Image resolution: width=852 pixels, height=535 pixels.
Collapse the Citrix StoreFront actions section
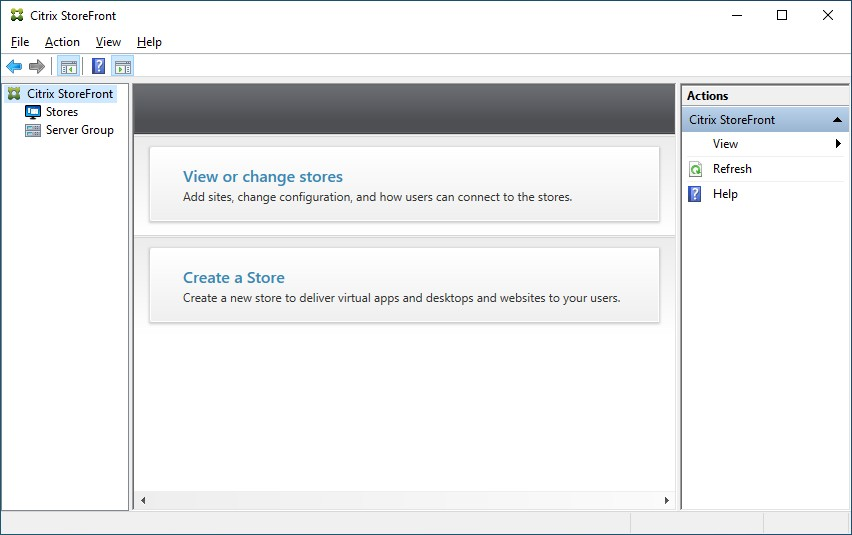pyautogui.click(x=838, y=120)
